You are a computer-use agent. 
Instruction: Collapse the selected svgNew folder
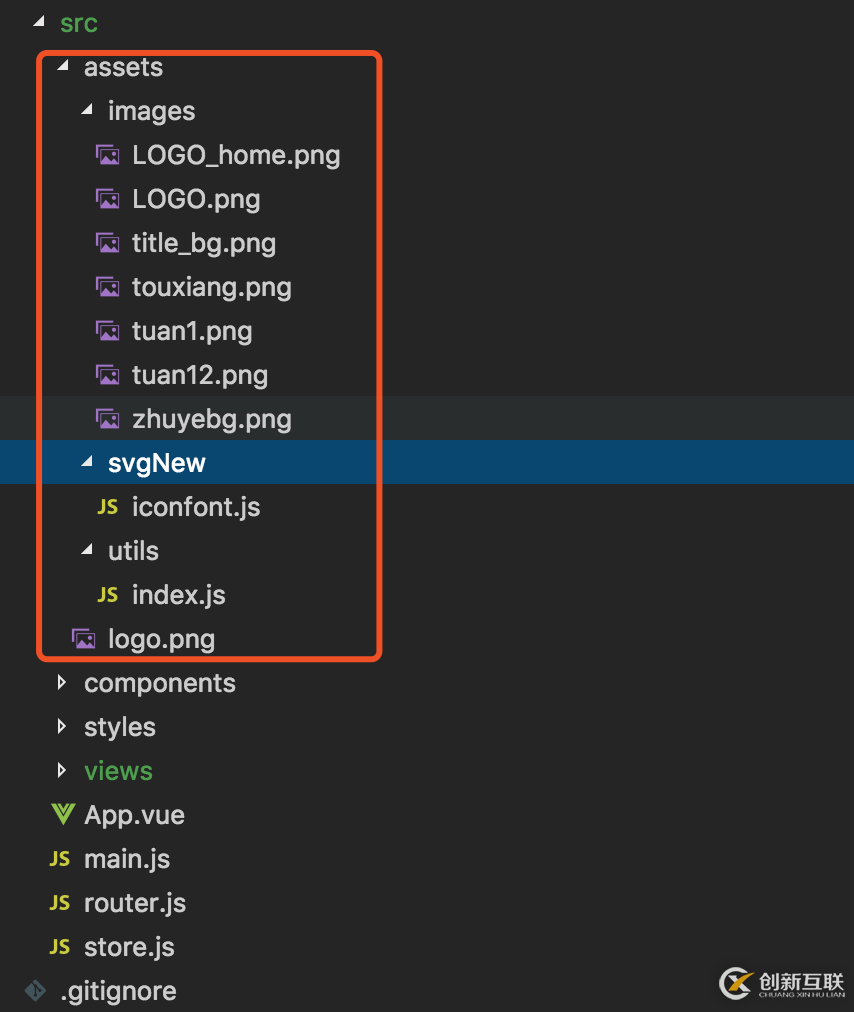tap(86, 462)
